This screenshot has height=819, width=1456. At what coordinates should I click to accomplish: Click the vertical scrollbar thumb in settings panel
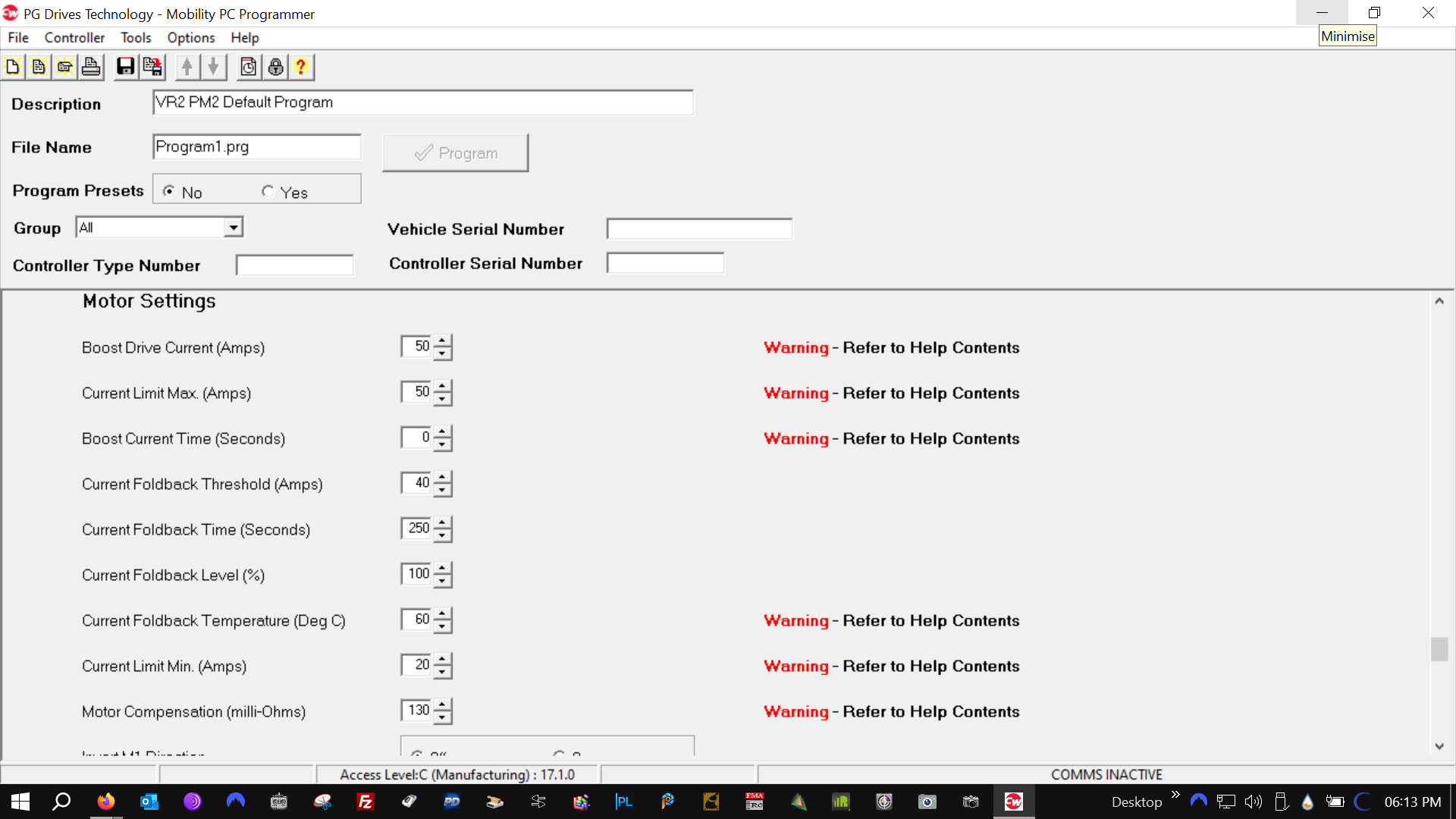coord(1439,649)
